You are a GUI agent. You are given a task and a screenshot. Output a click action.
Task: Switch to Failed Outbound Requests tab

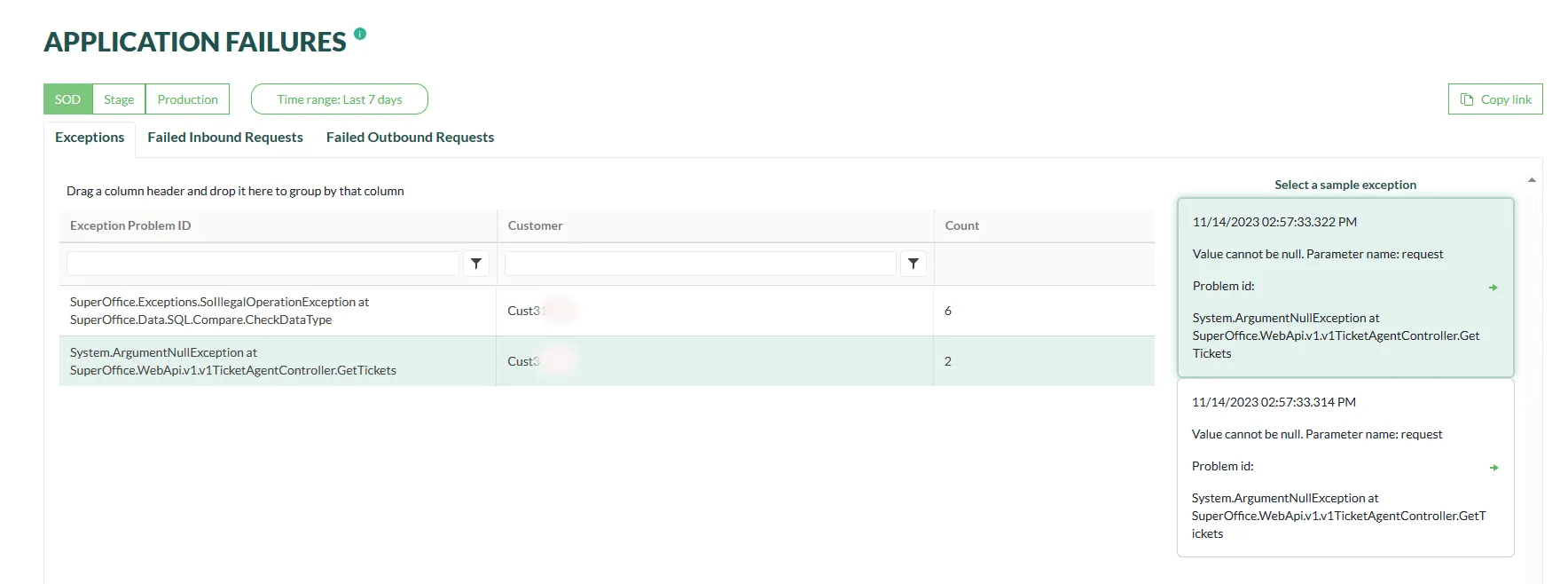click(x=410, y=138)
